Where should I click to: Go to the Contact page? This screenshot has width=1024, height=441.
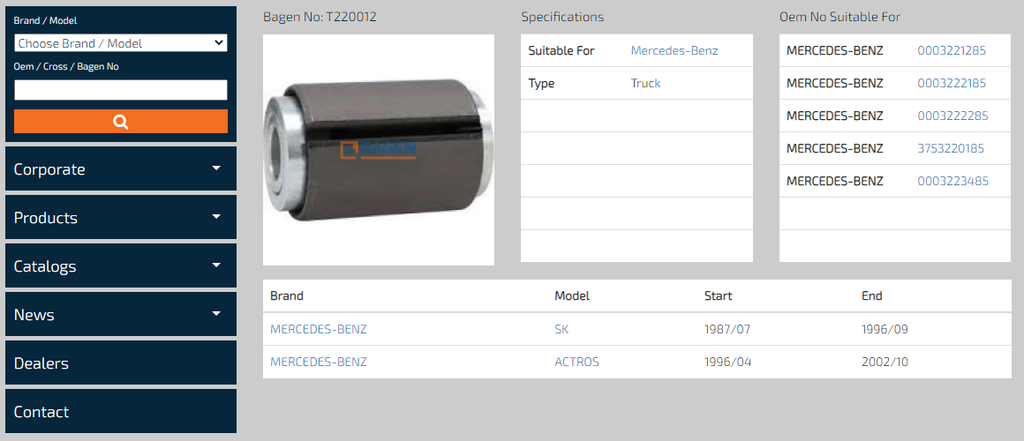click(42, 411)
